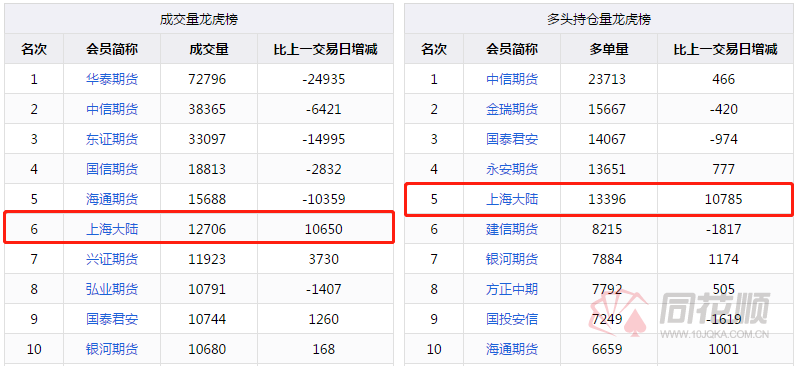Open the 弘业期货 member link
This screenshot has width=799, height=366.
112,290
